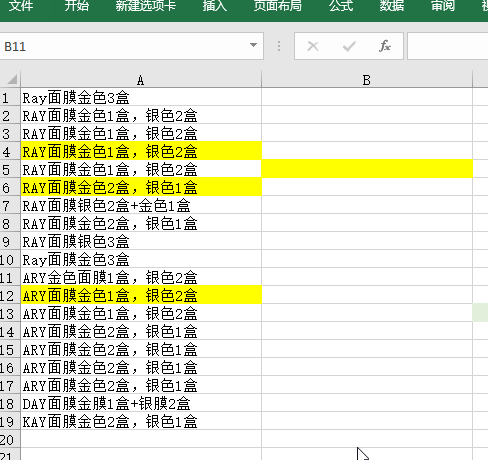Open the 新建选项卡 ribbon tab

tap(146, 6)
